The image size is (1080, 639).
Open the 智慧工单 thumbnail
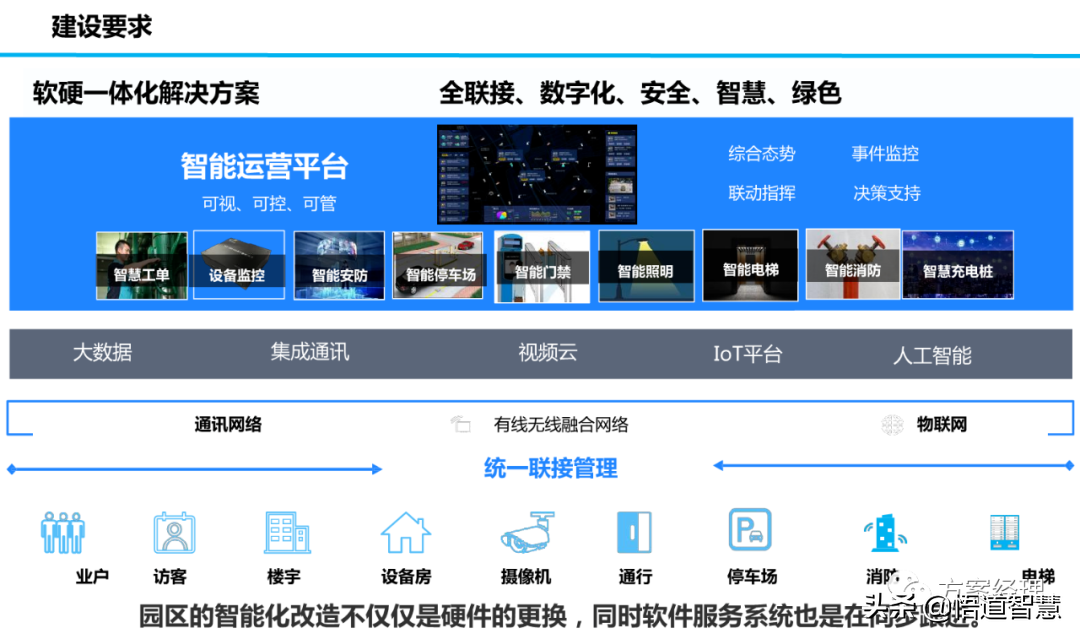tap(142, 266)
